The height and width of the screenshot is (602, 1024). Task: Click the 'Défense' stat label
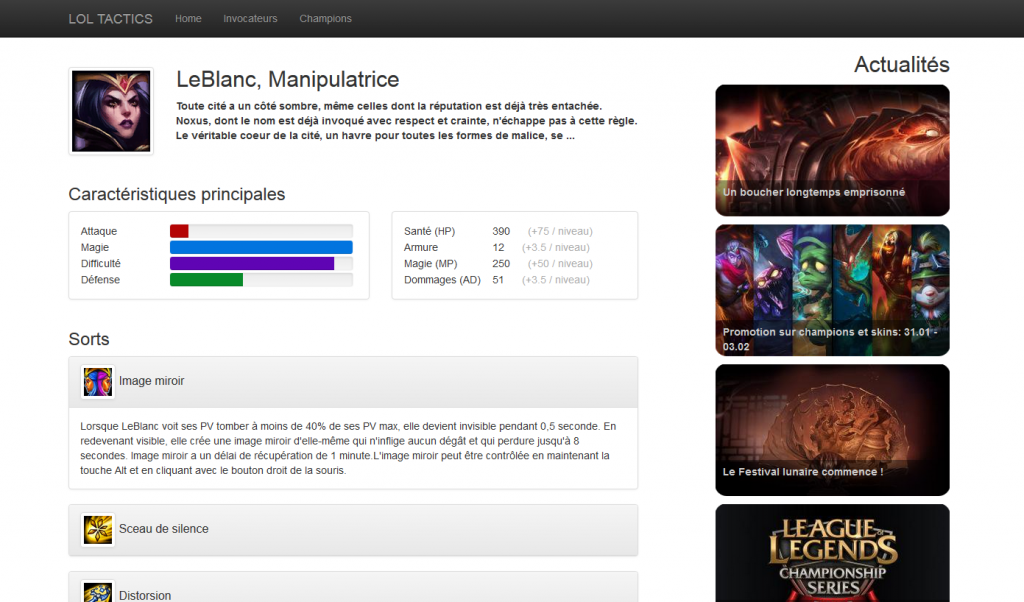click(x=100, y=279)
